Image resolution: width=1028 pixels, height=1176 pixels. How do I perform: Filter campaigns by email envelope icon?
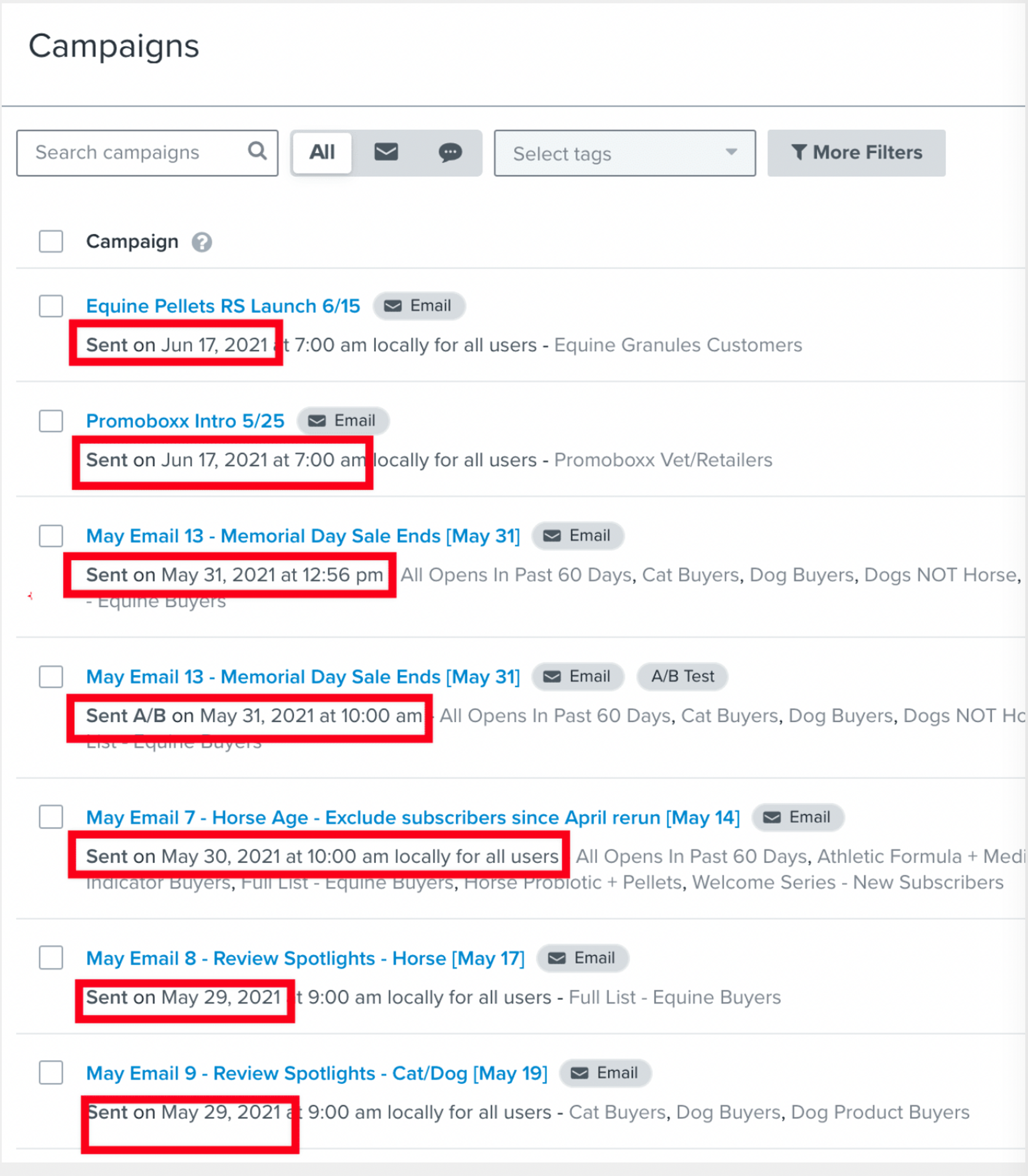point(386,152)
